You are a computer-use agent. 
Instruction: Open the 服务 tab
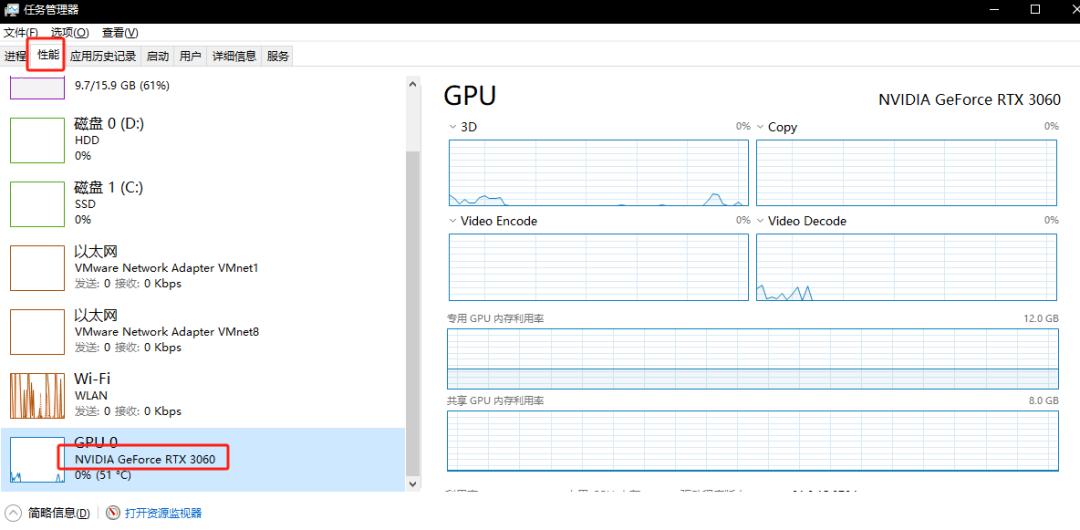point(278,57)
